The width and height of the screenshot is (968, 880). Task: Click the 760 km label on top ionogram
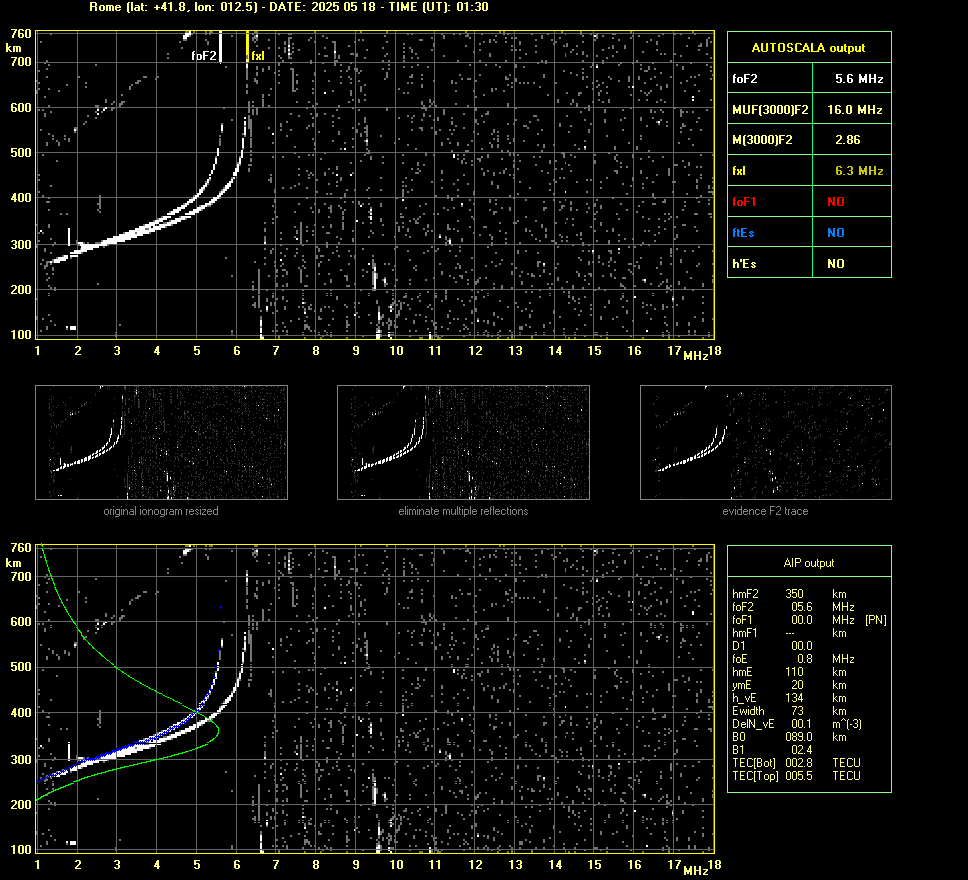[20, 35]
